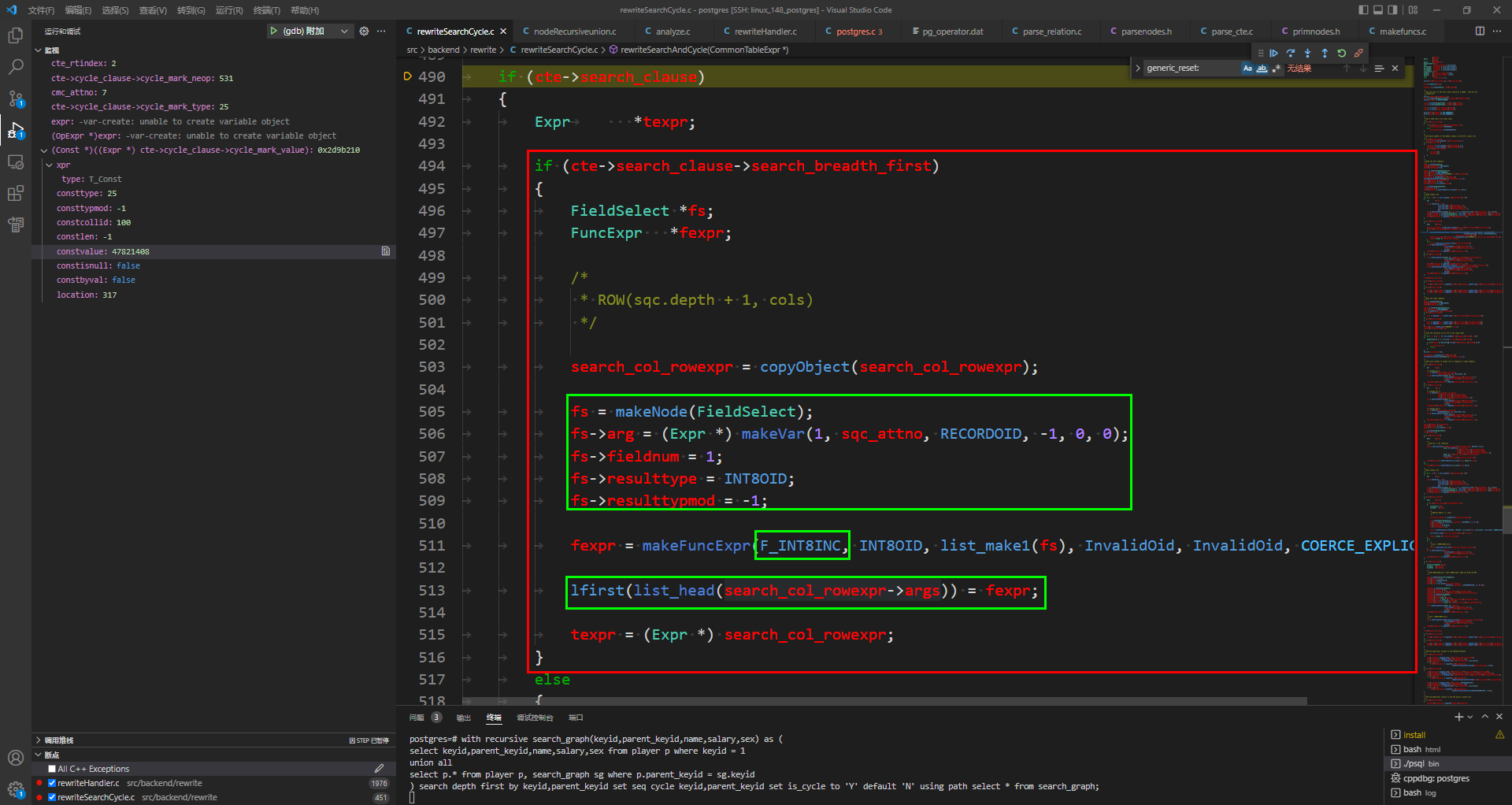
Task: Edit condition for All C++ Exceptions
Action: click(x=379, y=769)
